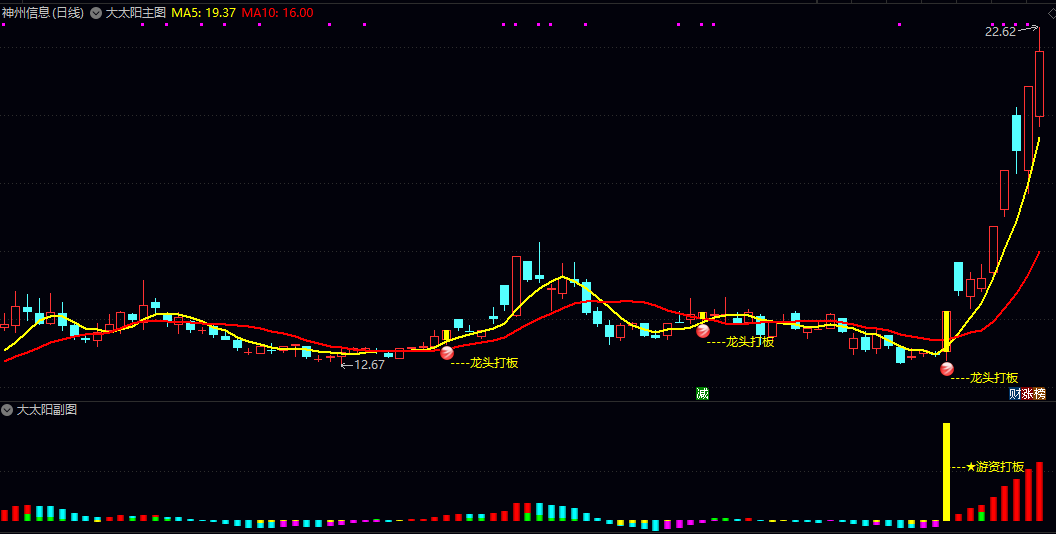Click the tall yellow volume bar
This screenshot has height=534, width=1056.
tap(946, 471)
